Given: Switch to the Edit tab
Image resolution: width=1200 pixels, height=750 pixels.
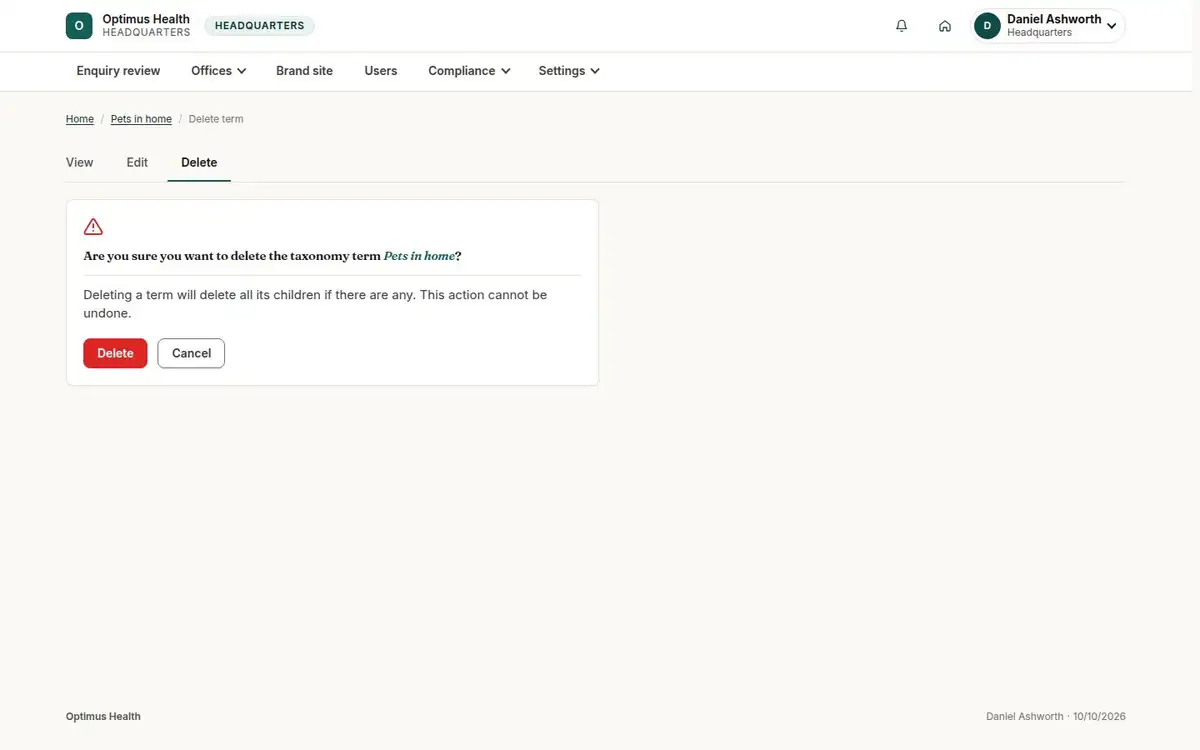Looking at the screenshot, I should point(137,162).
